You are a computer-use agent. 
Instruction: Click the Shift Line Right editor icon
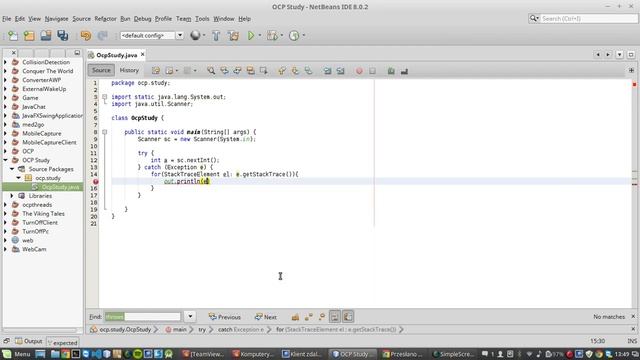point(340,71)
